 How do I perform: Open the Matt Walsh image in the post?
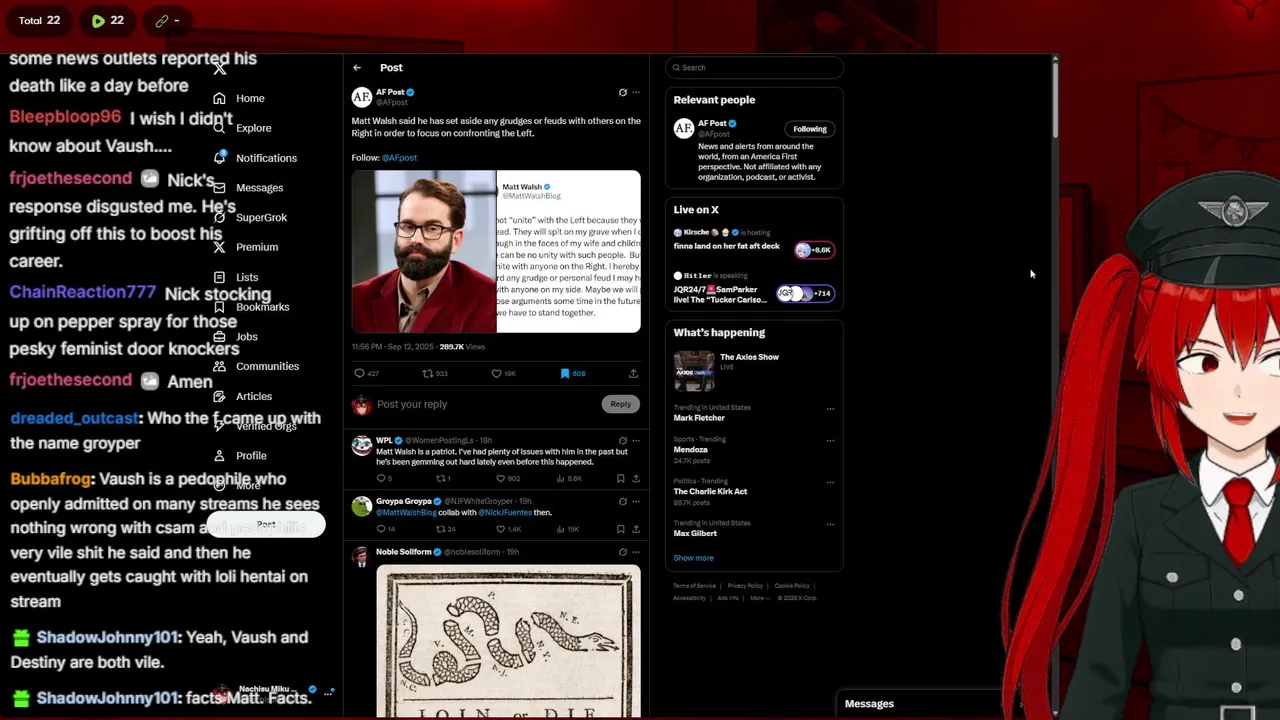tap(496, 251)
